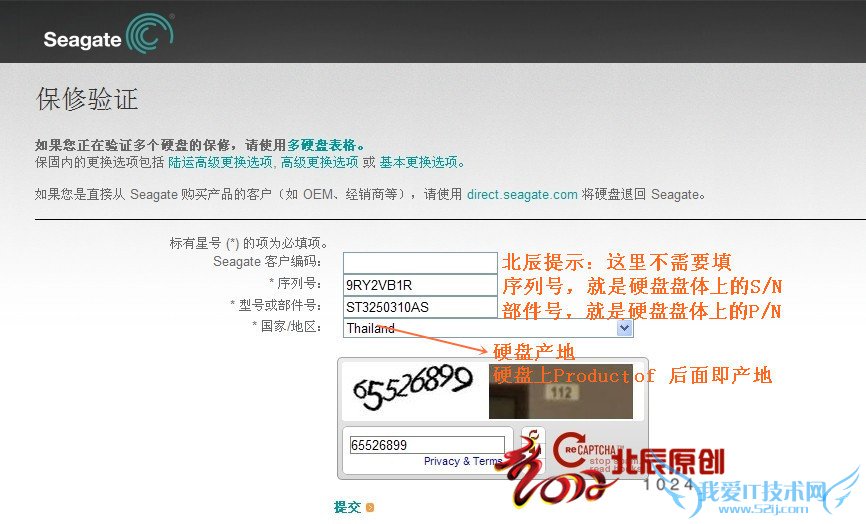Image resolution: width=866 pixels, height=524 pixels.
Task: Click the country dropdown arrow button
Action: click(624, 328)
